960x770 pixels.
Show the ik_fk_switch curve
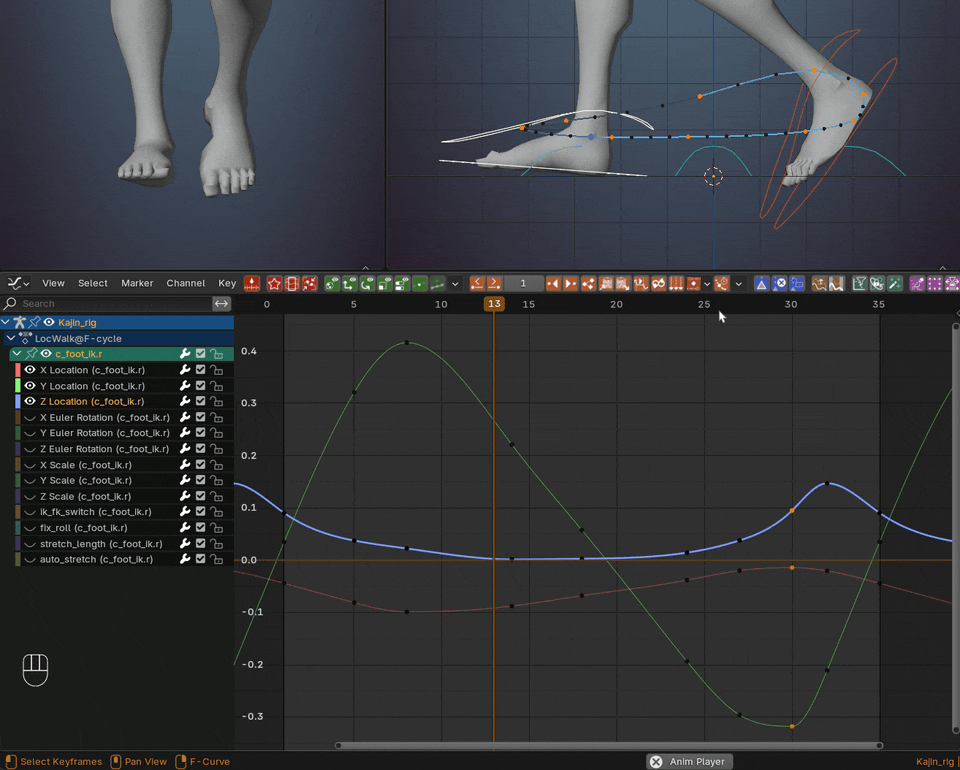coord(29,512)
